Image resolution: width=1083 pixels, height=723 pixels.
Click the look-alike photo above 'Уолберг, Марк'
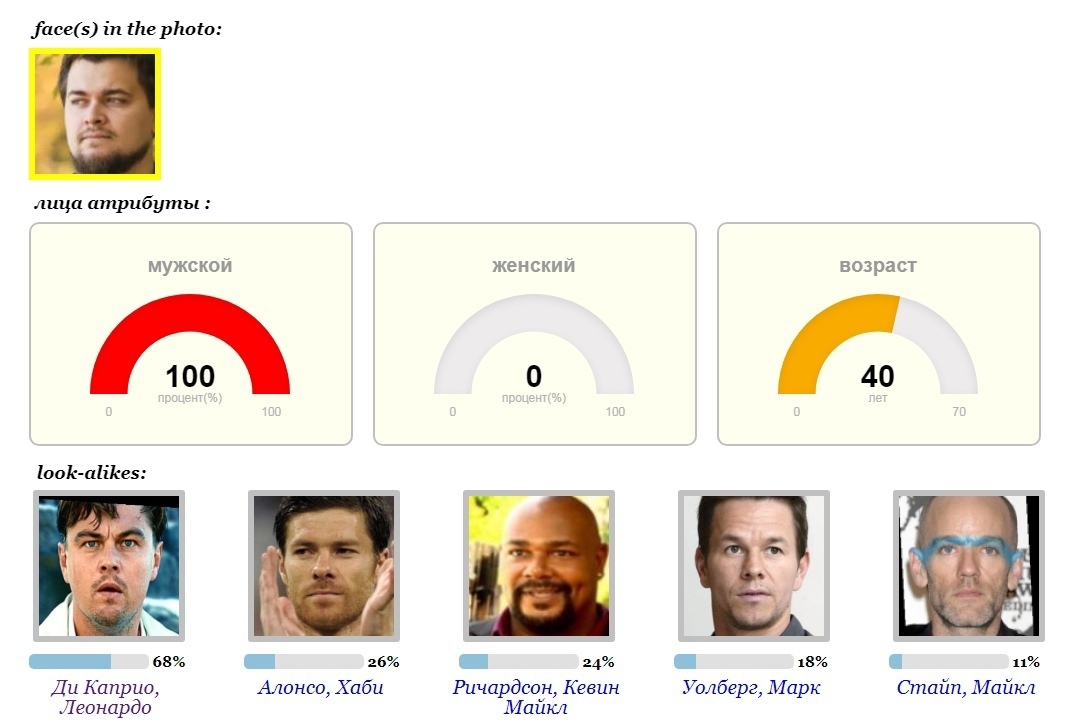point(753,566)
